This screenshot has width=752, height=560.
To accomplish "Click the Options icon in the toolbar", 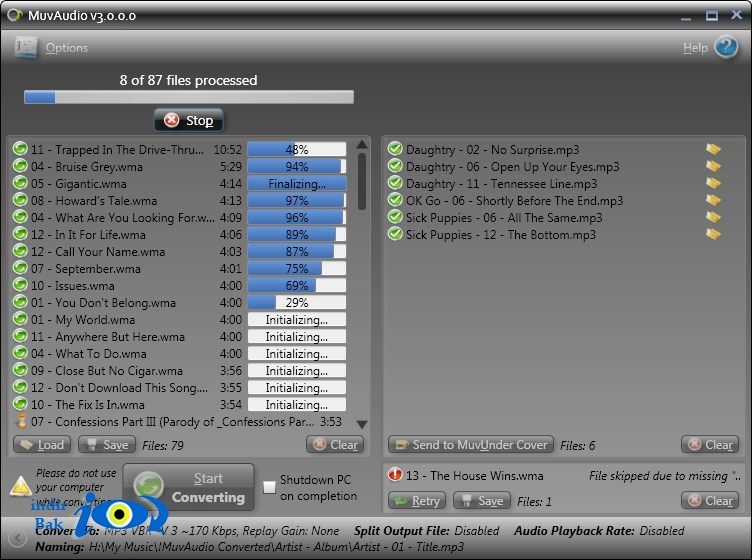I will click(x=25, y=47).
